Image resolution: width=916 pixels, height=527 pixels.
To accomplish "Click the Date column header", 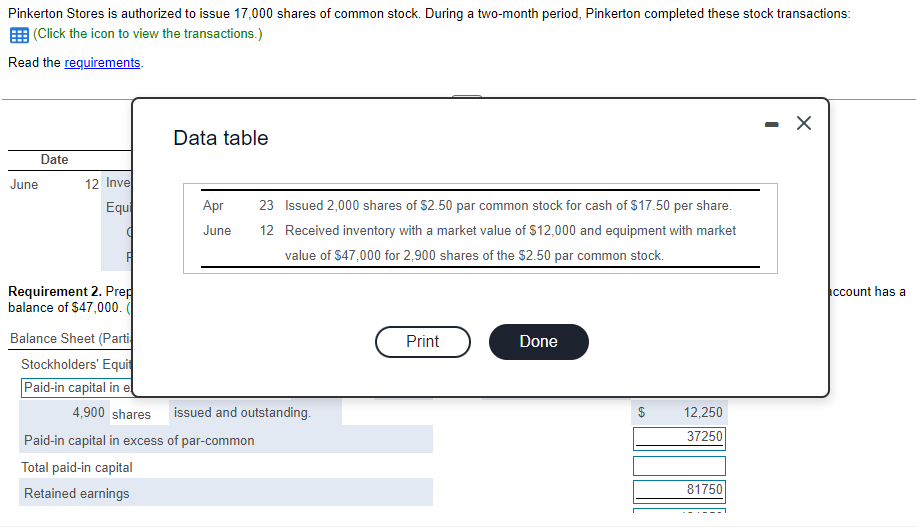I will tap(54, 160).
